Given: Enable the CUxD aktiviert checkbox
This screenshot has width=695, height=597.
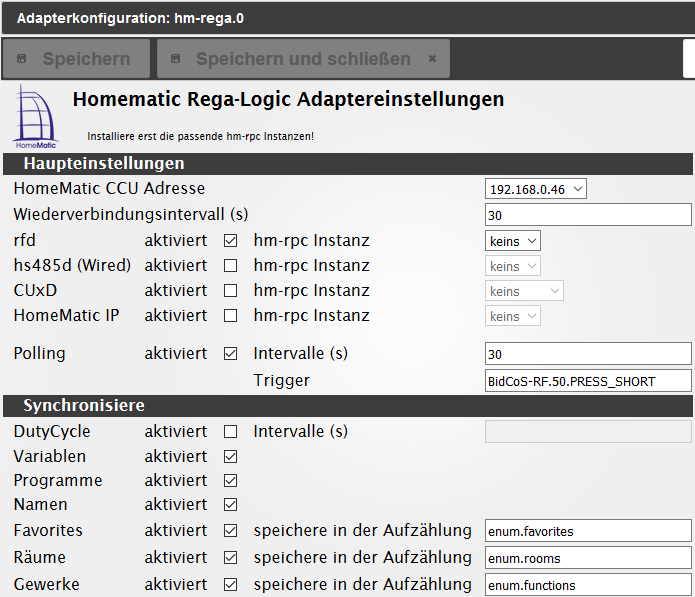Looking at the screenshot, I should pos(231,291).
